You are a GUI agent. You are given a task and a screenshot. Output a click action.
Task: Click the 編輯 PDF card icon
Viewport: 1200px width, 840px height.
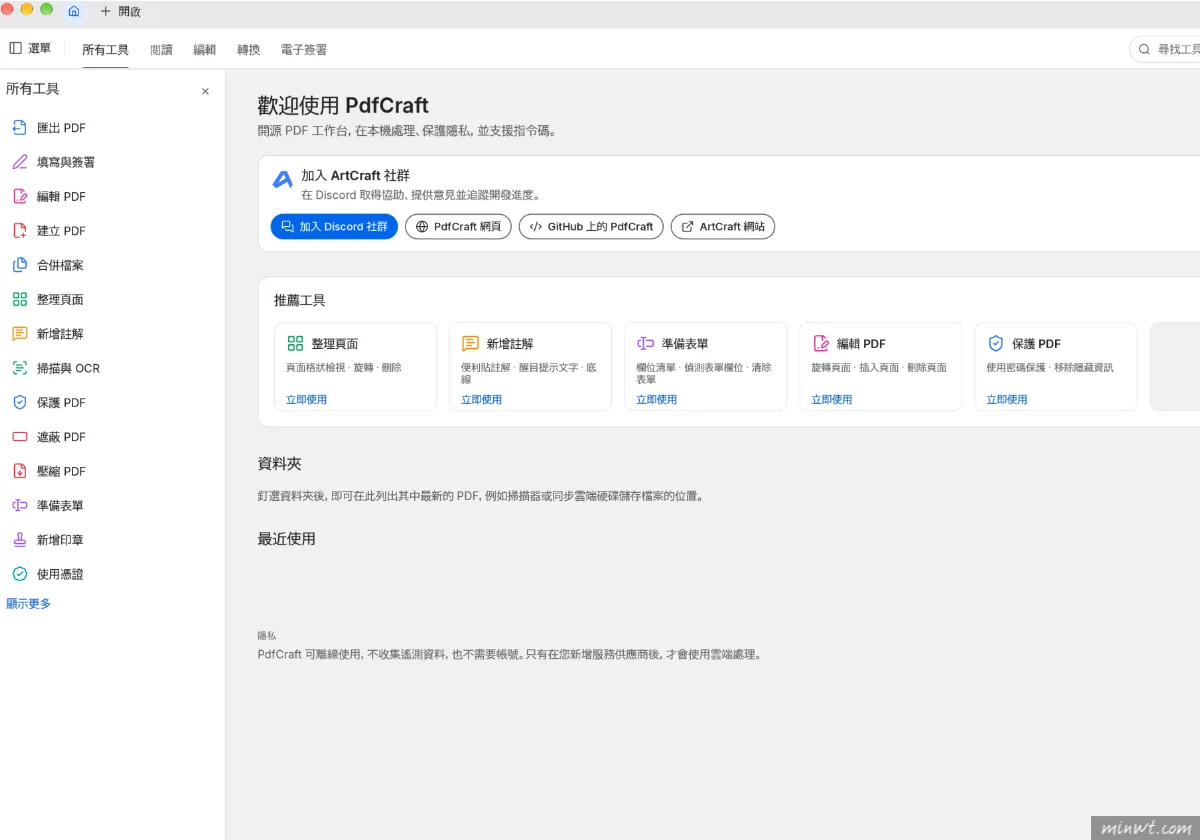tap(821, 343)
